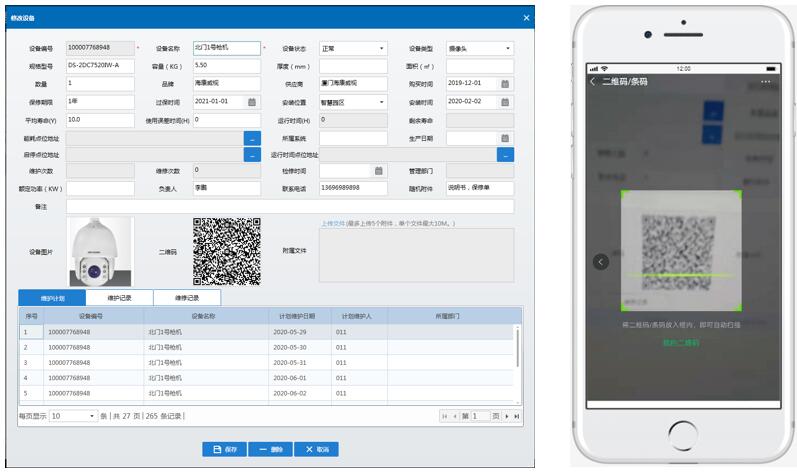Image resolution: width=797 pixels, height=472 pixels.
Task: Click capacity field showing 5.50
Action: pos(227,66)
